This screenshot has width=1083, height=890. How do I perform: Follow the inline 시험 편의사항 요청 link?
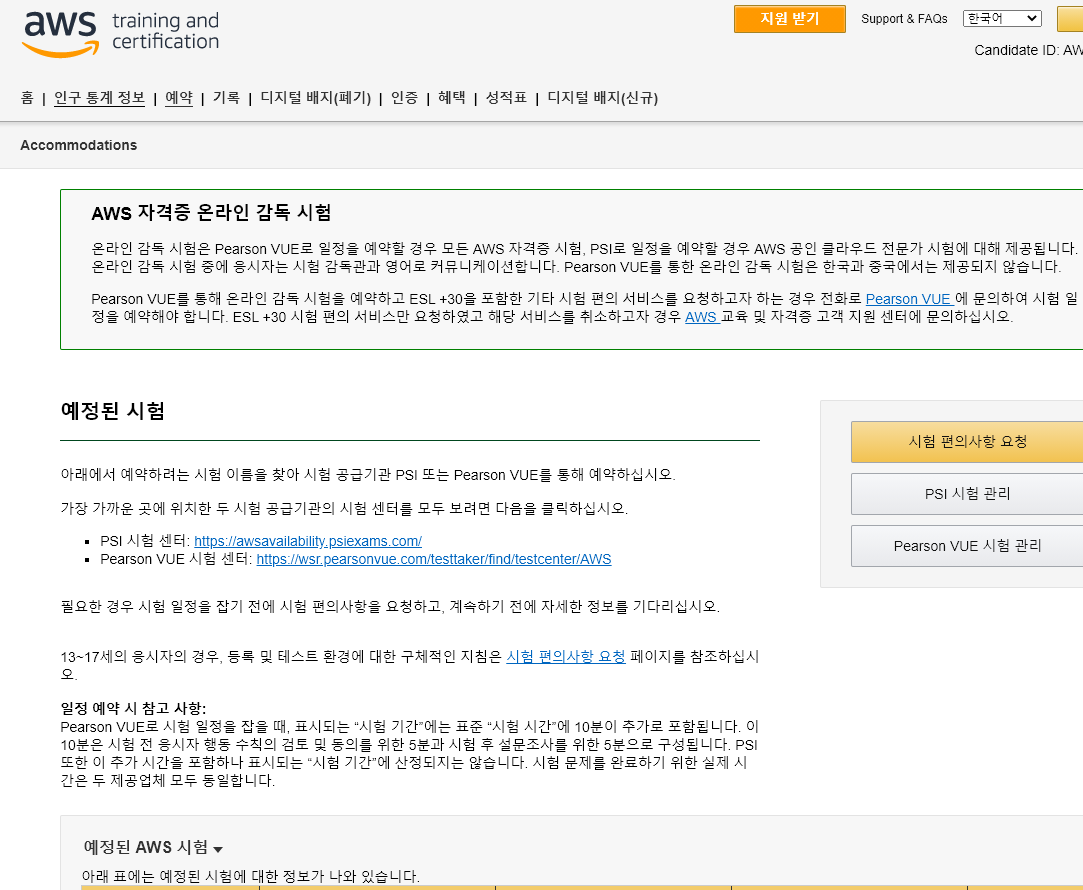(566, 657)
